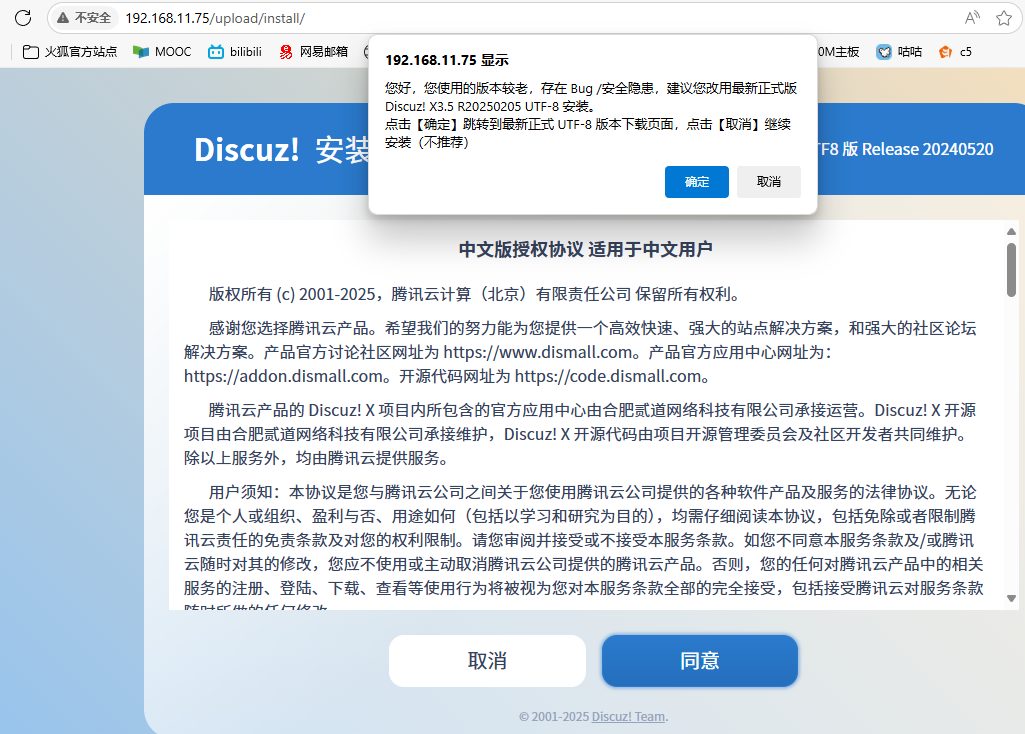This screenshot has height=734, width=1025.
Task: Click the Release 20240520 version text
Action: (x=928, y=149)
